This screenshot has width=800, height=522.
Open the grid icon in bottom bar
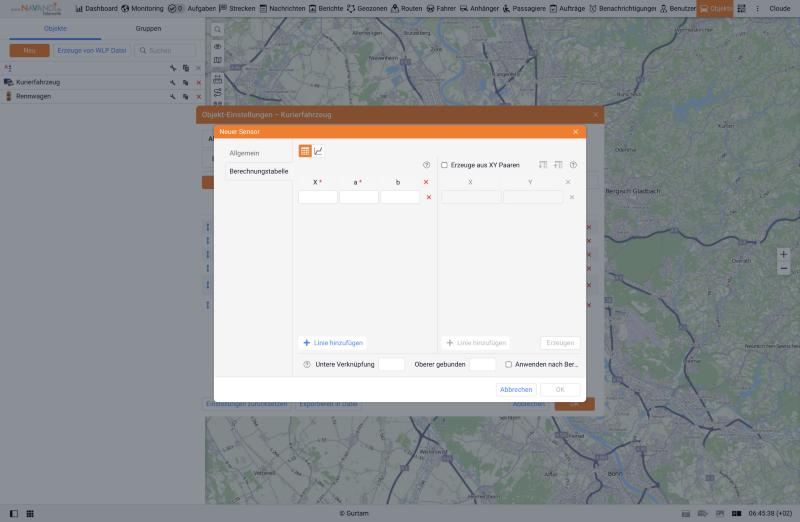pos(30,513)
